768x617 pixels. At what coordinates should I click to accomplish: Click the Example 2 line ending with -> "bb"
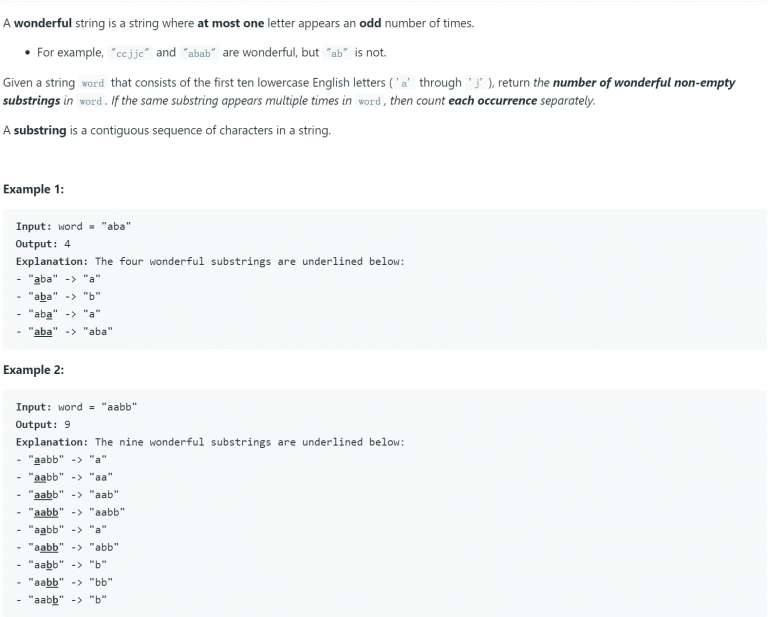[x=64, y=582]
